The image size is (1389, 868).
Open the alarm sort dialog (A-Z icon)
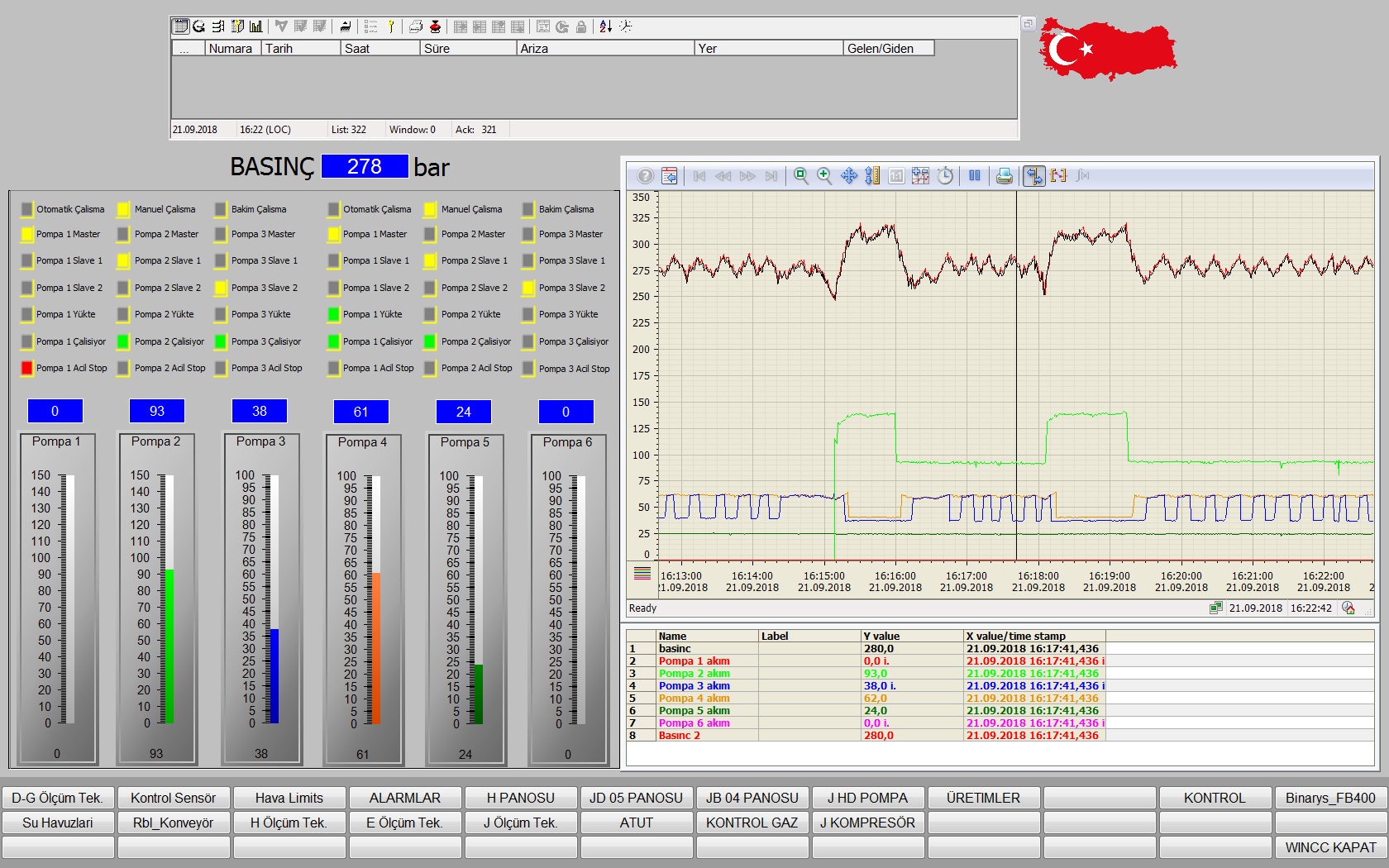click(606, 26)
